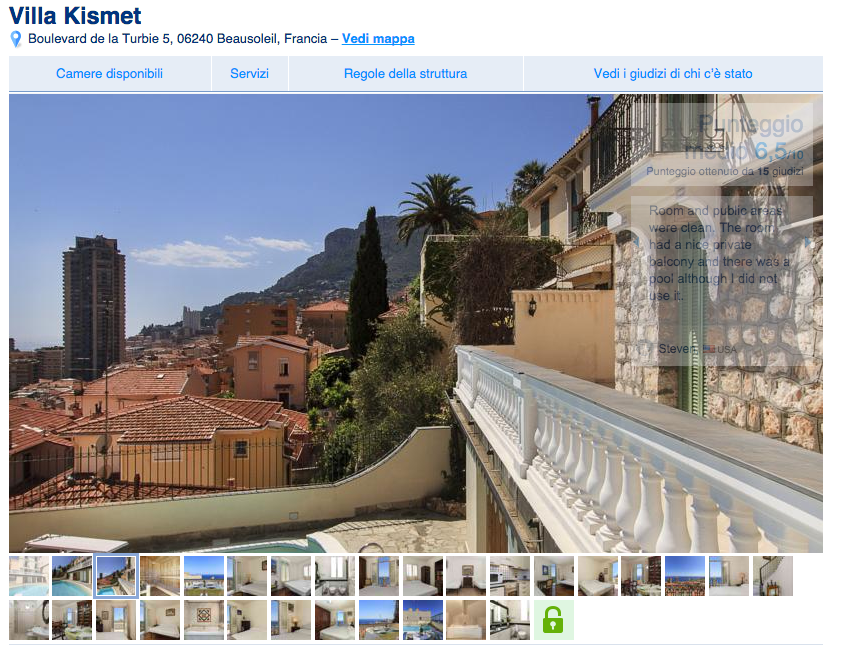Screen dimensions: 854x646
Task: Click the large main villa photo
Action: [x=416, y=324]
